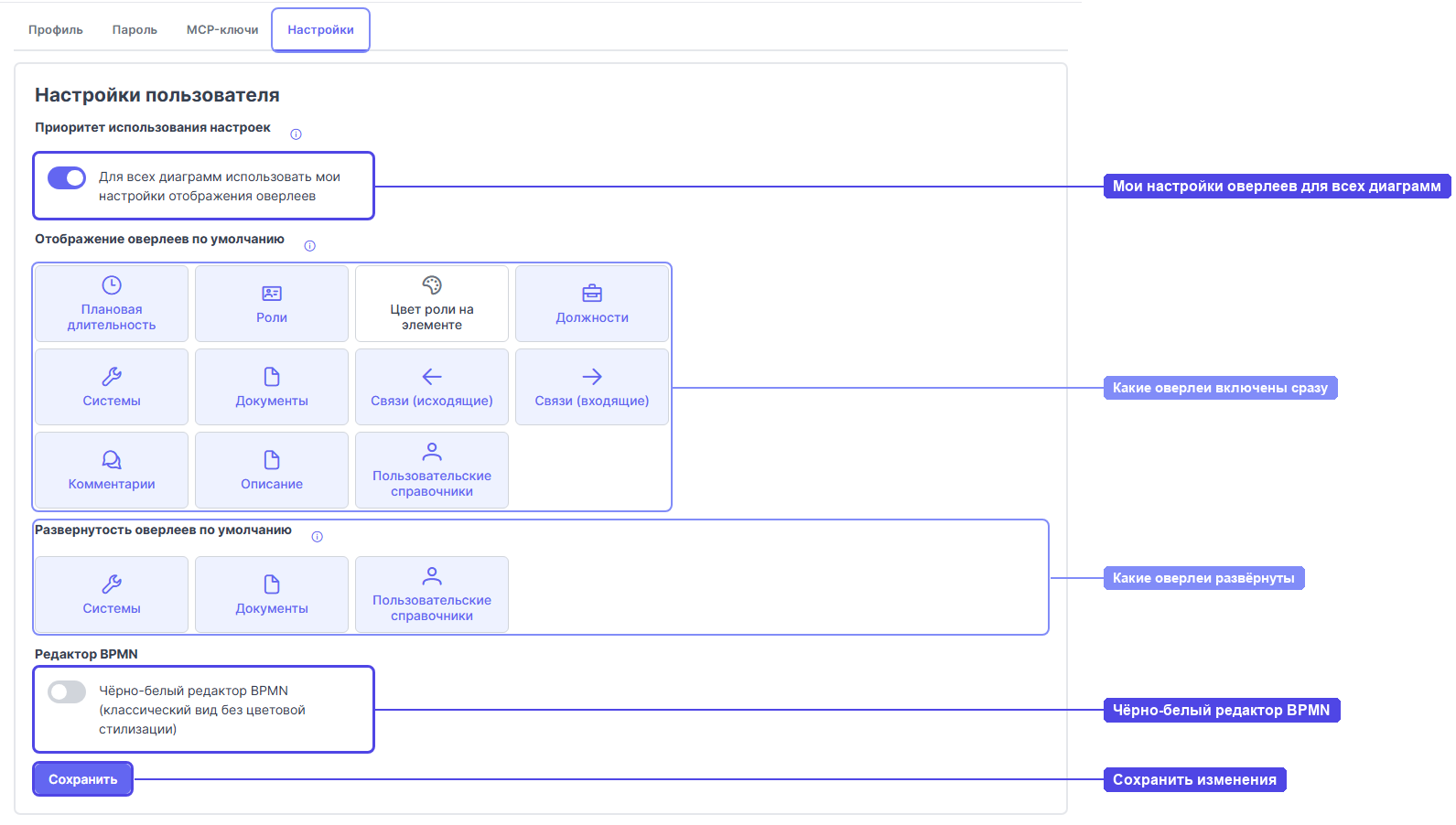Enable the Чёрно-белый редактор BPMN switch
The width and height of the screenshot is (1456, 825).
coord(67,691)
